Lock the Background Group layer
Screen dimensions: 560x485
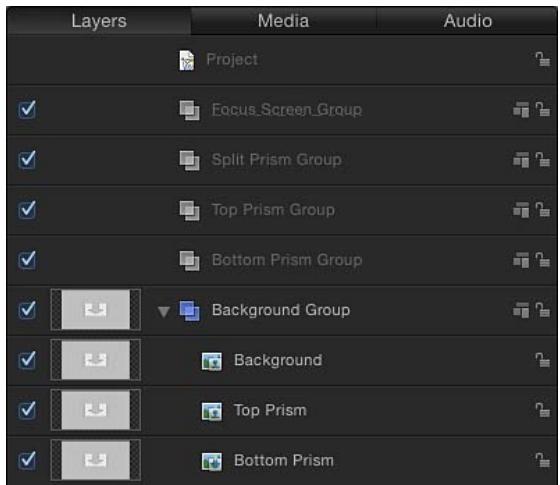(x=542, y=310)
